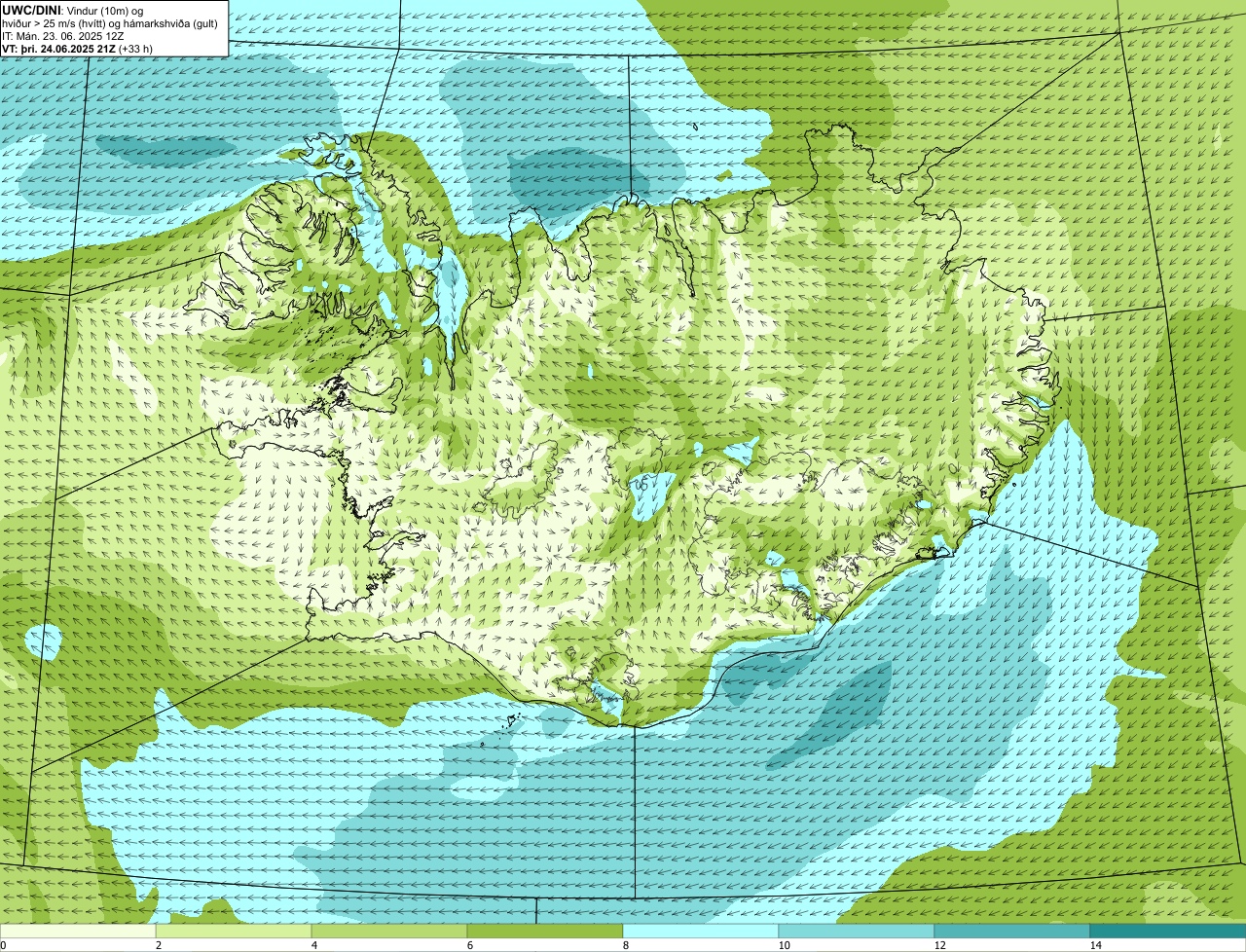
Task: Click the '4' label on the color scale
Action: pos(313,945)
